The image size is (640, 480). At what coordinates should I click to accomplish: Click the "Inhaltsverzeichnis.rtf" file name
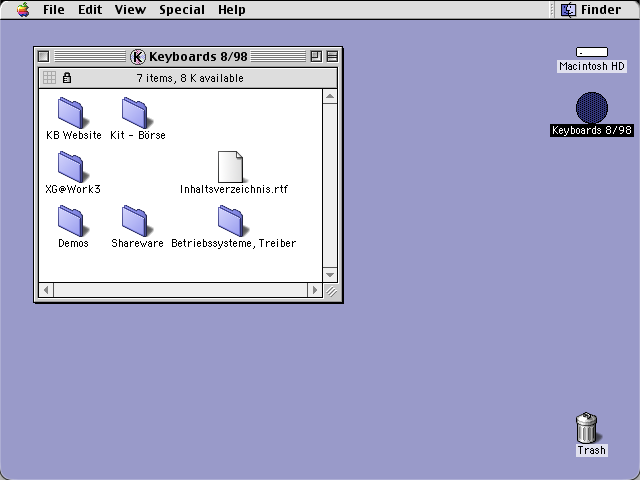(x=234, y=189)
